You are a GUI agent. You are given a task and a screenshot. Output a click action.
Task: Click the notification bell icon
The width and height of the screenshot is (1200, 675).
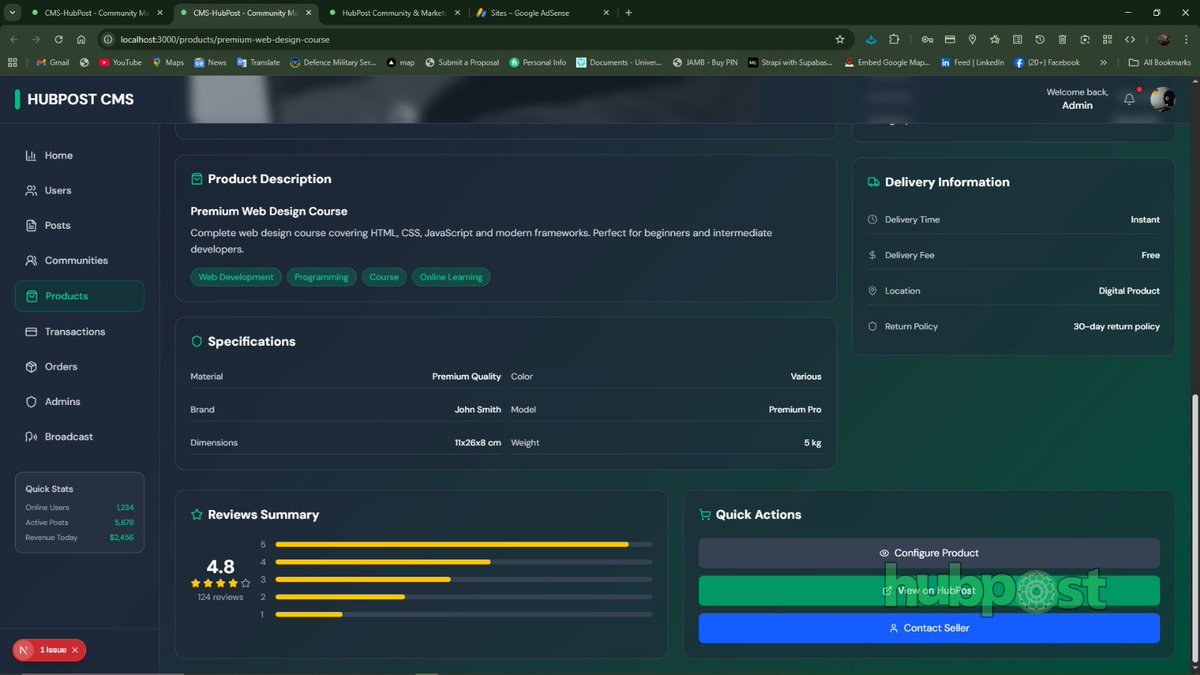click(1129, 99)
